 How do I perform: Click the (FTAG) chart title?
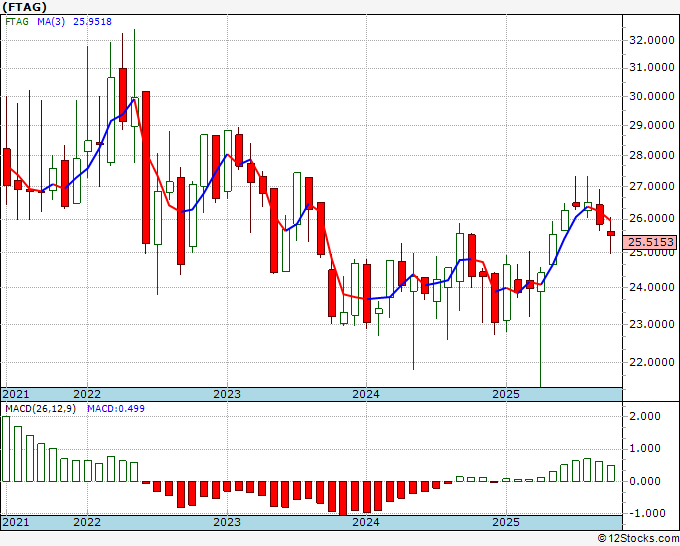[x=24, y=7]
